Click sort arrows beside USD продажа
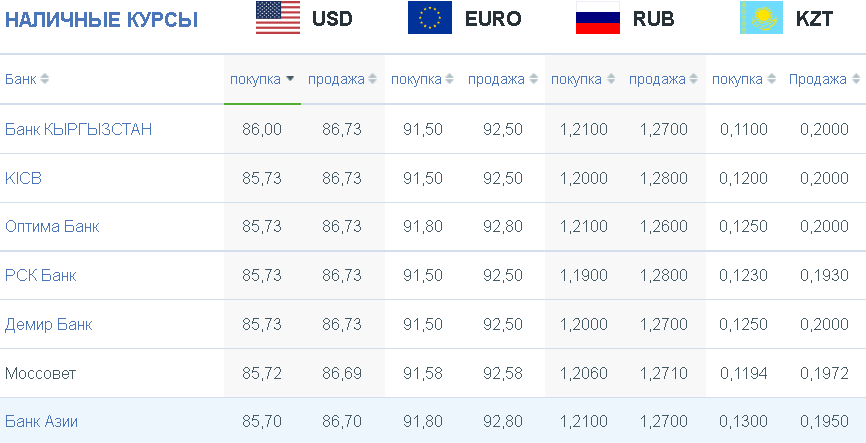The image size is (866, 443). coord(373,80)
